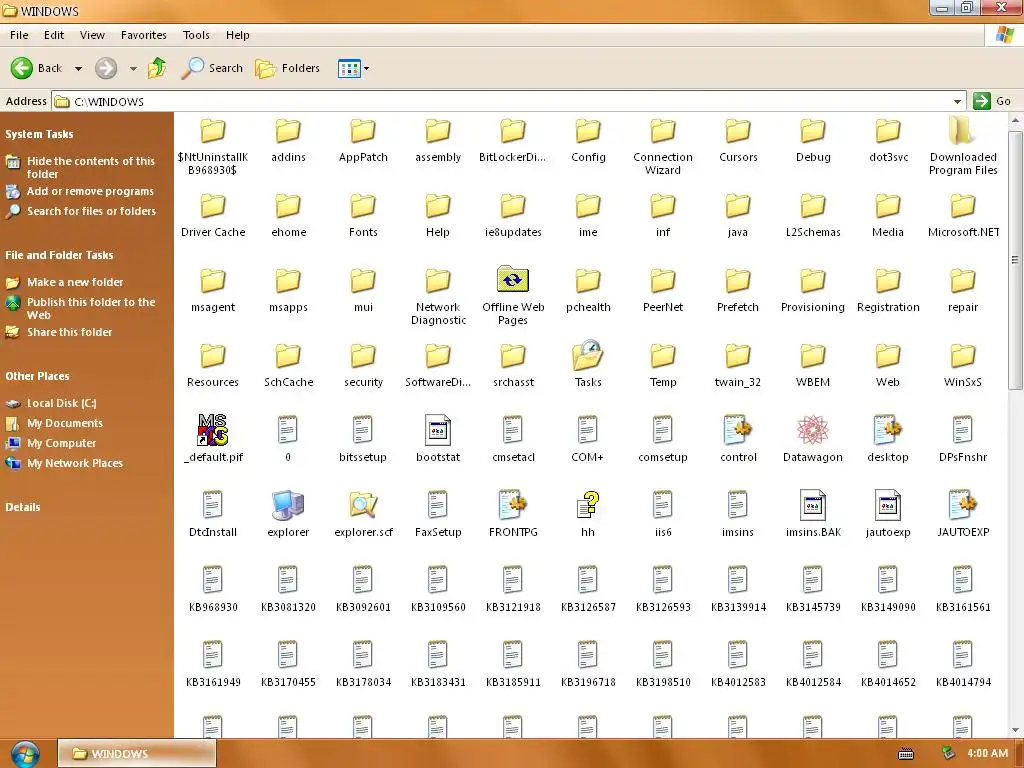The width and height of the screenshot is (1024, 768).
Task: Select the explorer.scf file icon
Action: pyautogui.click(x=363, y=505)
